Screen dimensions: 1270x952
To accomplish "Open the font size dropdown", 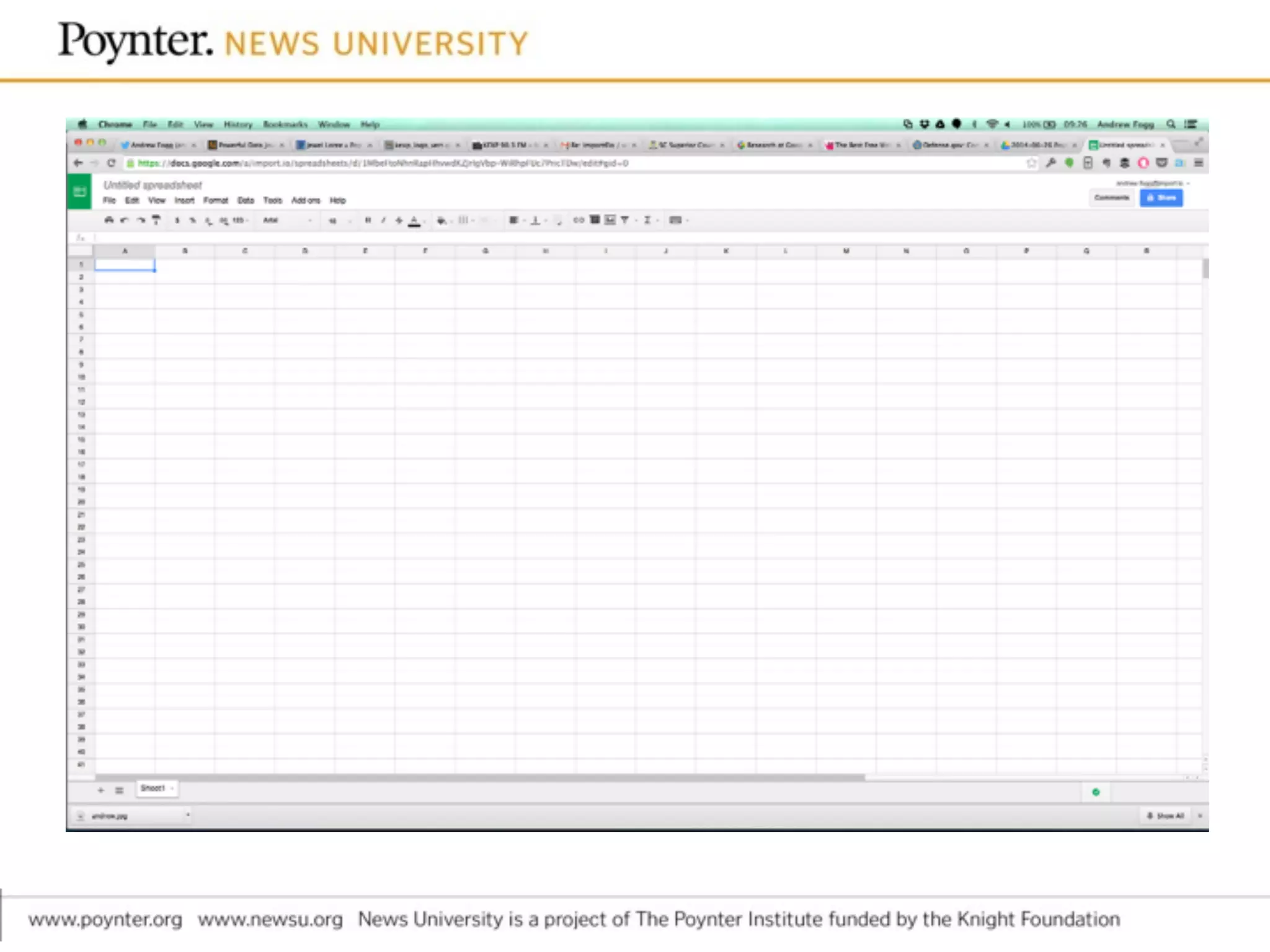I will click(x=338, y=220).
